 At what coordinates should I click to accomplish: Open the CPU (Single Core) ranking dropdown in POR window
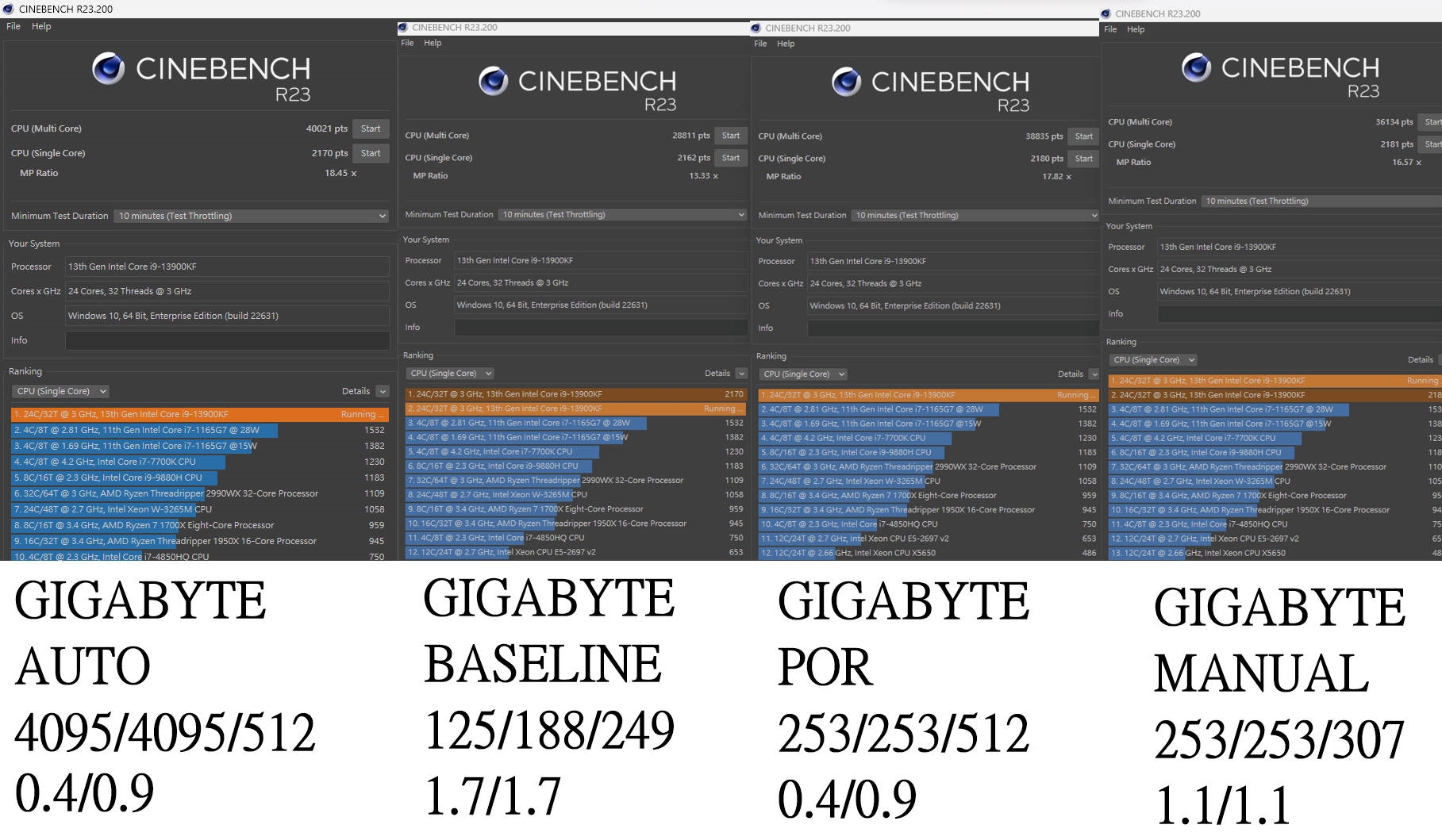pyautogui.click(x=803, y=374)
